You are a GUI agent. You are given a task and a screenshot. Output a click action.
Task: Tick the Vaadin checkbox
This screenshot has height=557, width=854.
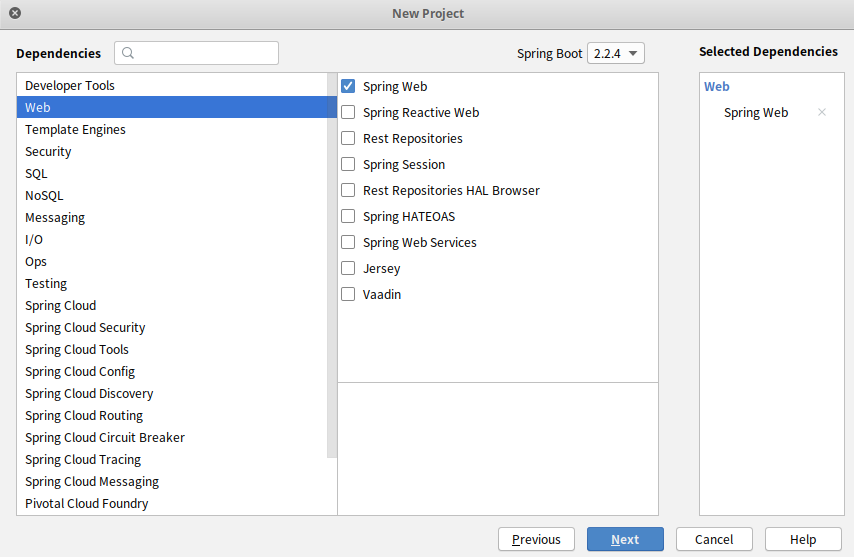coord(348,295)
